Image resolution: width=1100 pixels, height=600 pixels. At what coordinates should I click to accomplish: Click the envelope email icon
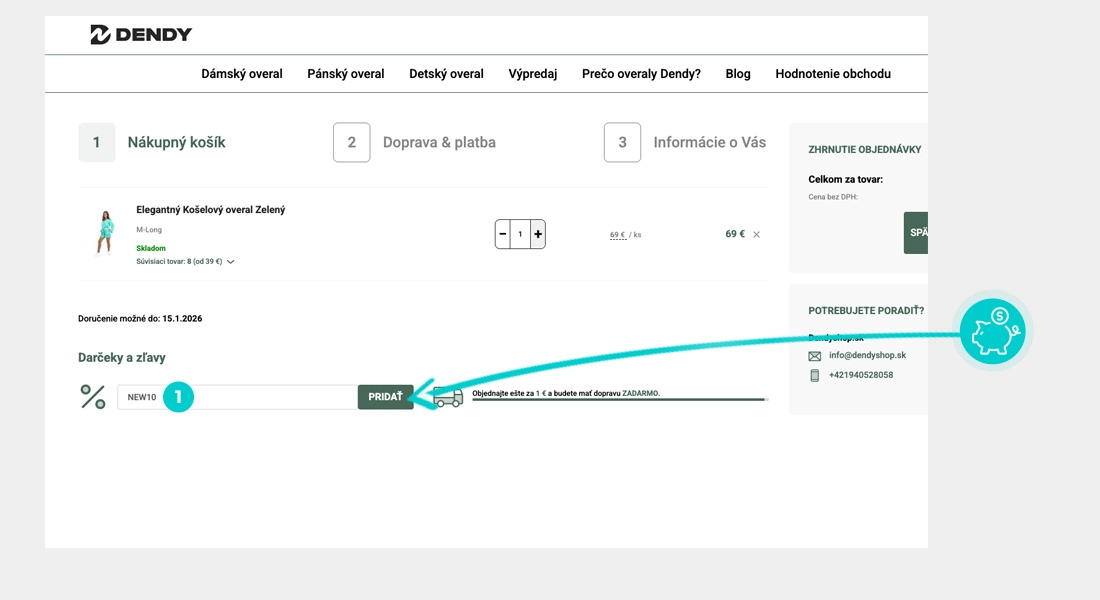tap(814, 356)
